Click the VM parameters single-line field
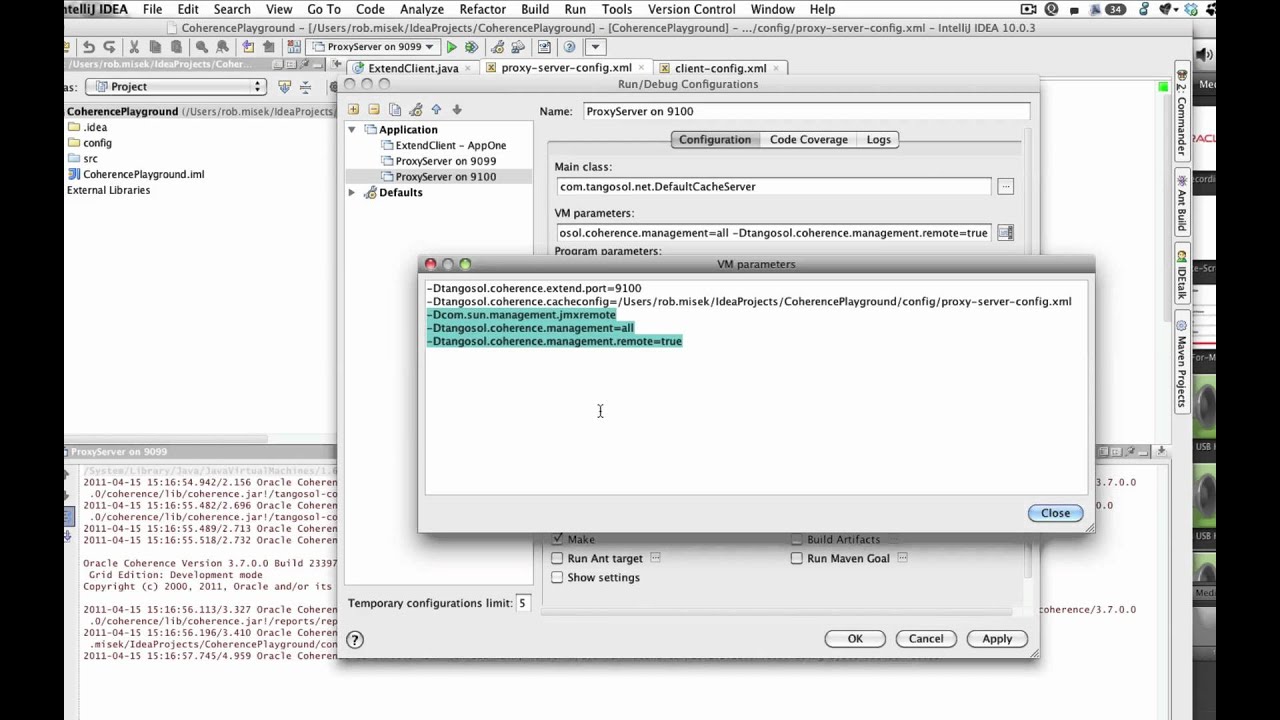1280x720 pixels. [x=773, y=233]
